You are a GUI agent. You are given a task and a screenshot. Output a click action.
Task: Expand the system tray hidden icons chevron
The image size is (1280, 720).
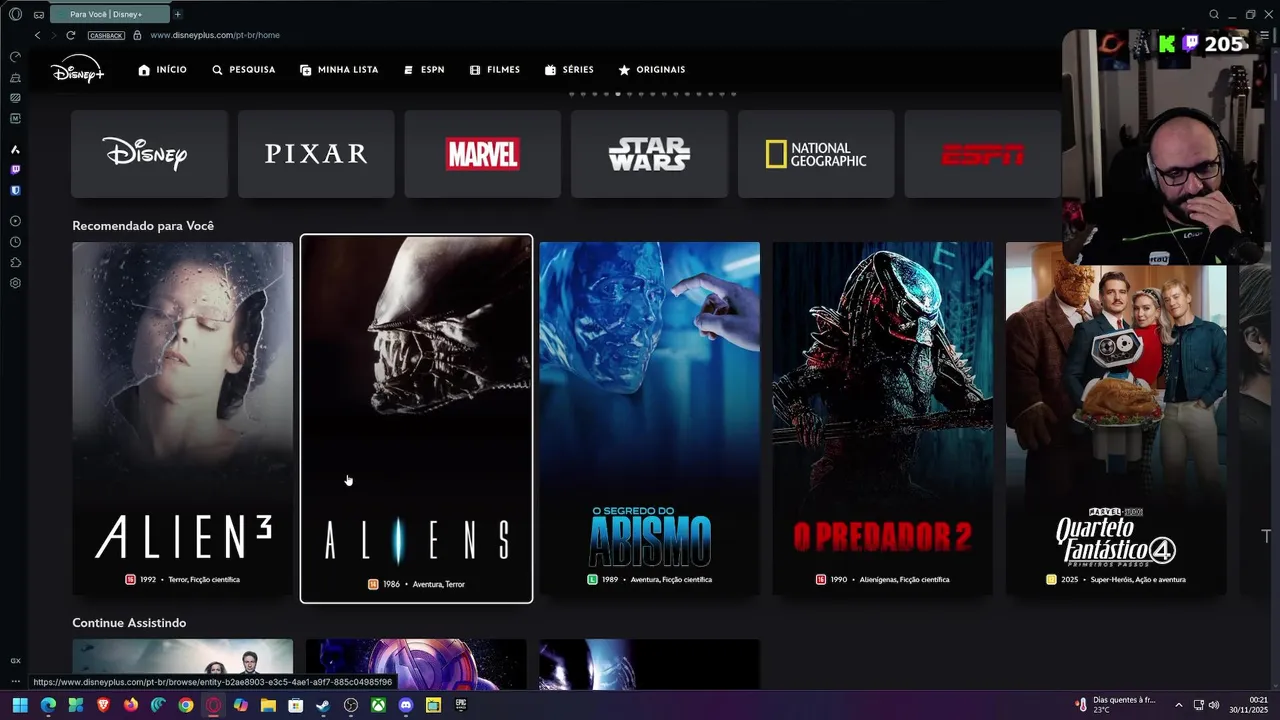(x=1178, y=705)
